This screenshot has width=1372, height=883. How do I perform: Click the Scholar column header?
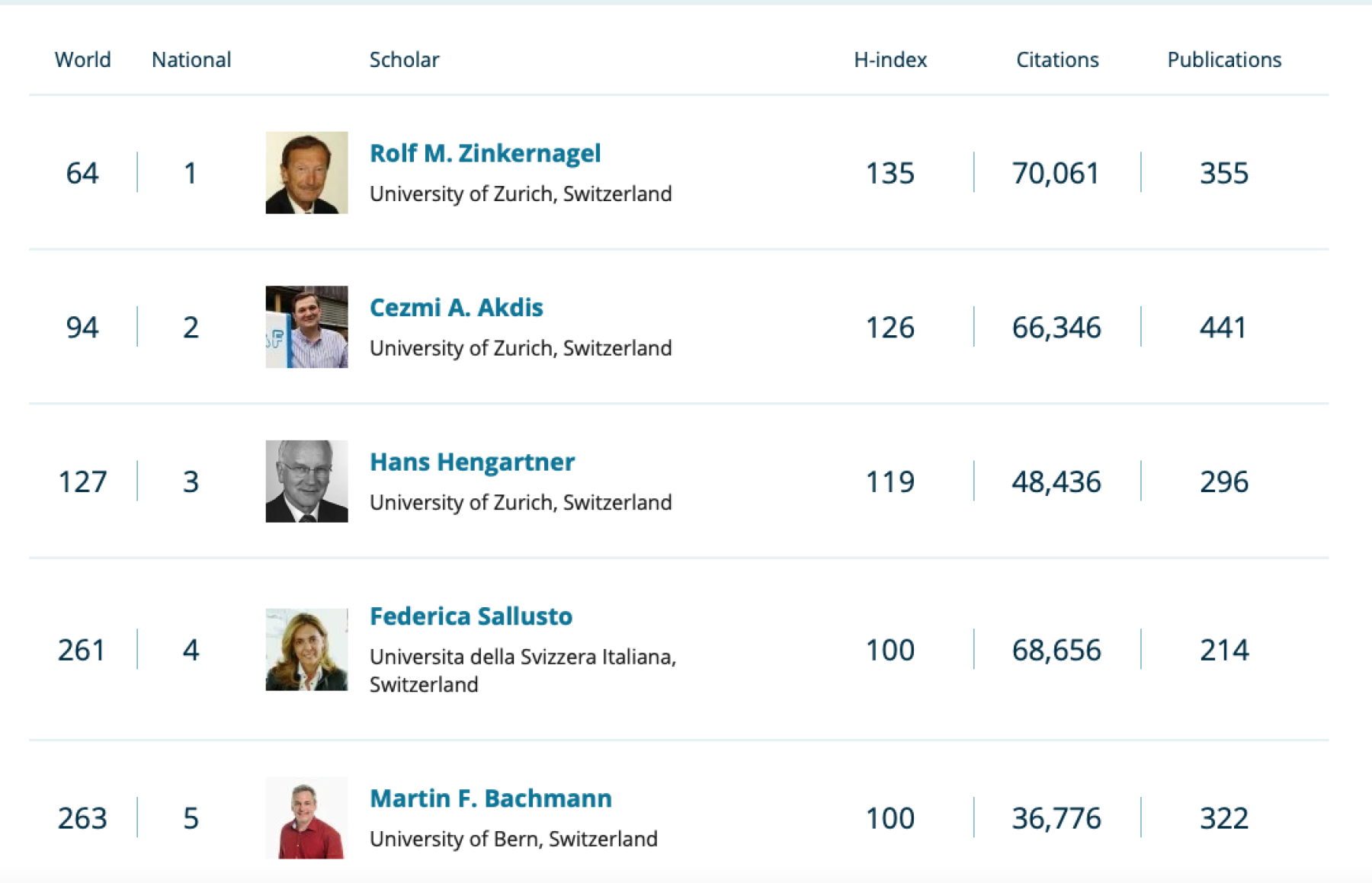coord(404,59)
